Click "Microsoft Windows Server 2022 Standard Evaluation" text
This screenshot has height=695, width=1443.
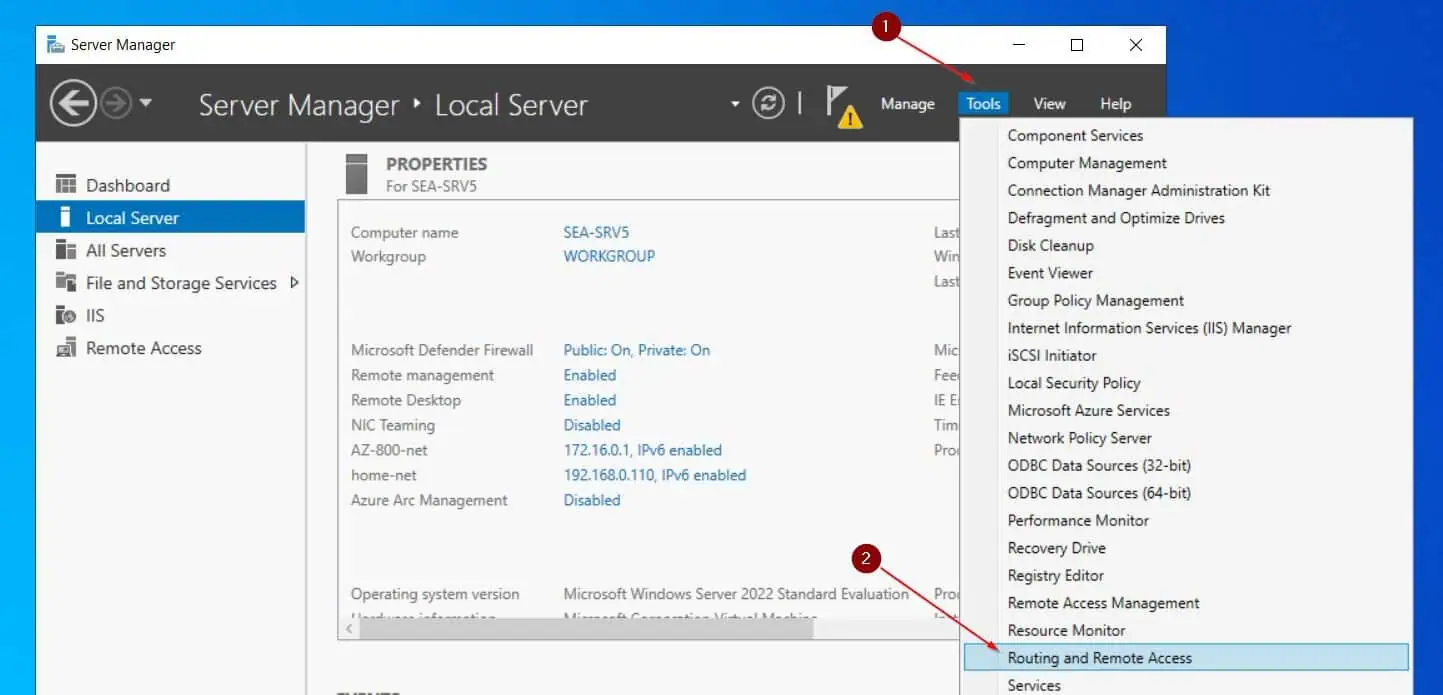pyautogui.click(x=737, y=594)
